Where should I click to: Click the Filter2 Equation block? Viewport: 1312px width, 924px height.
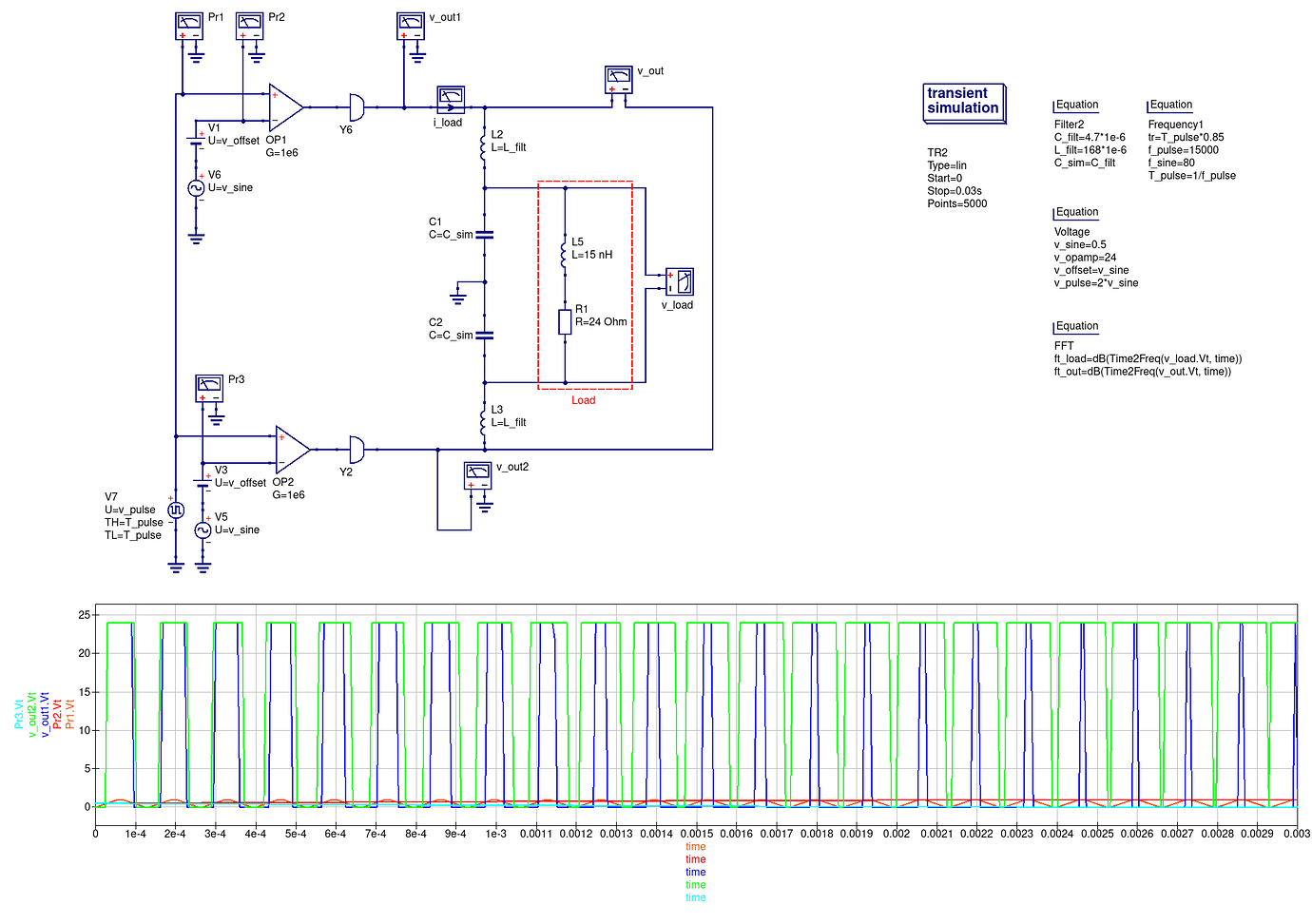click(1075, 105)
